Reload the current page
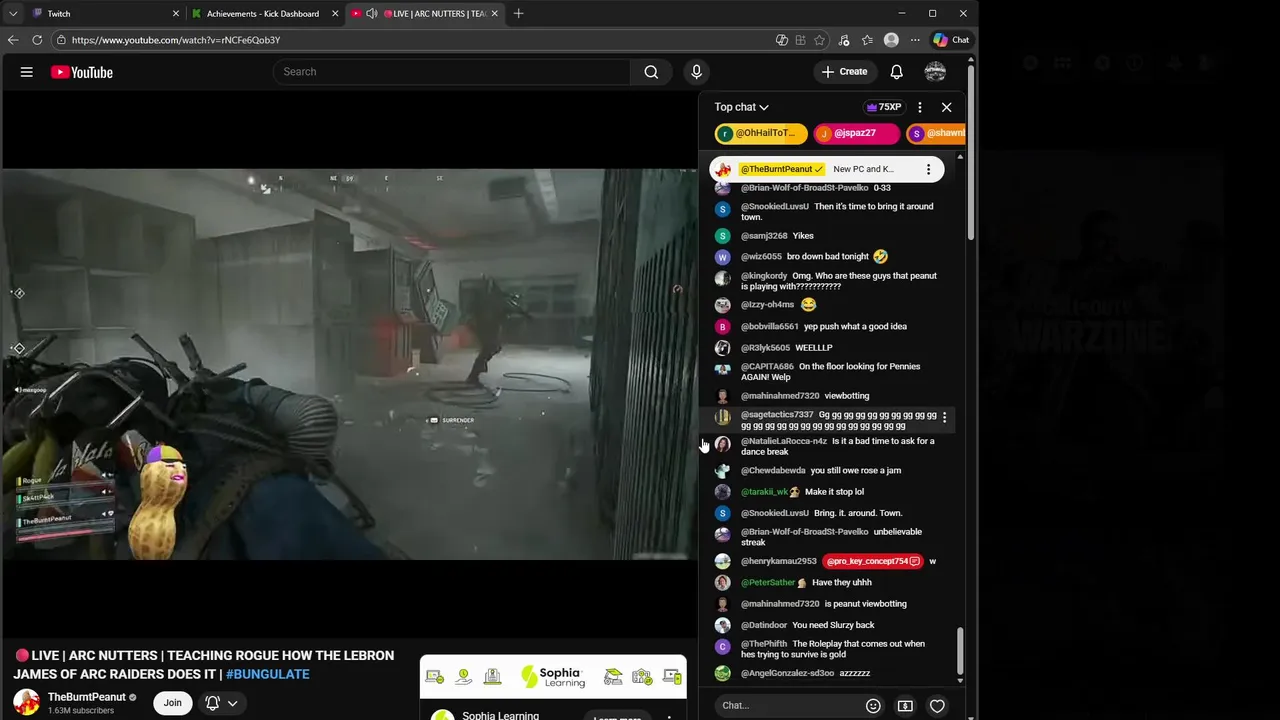Viewport: 1280px width, 720px height. point(37,40)
